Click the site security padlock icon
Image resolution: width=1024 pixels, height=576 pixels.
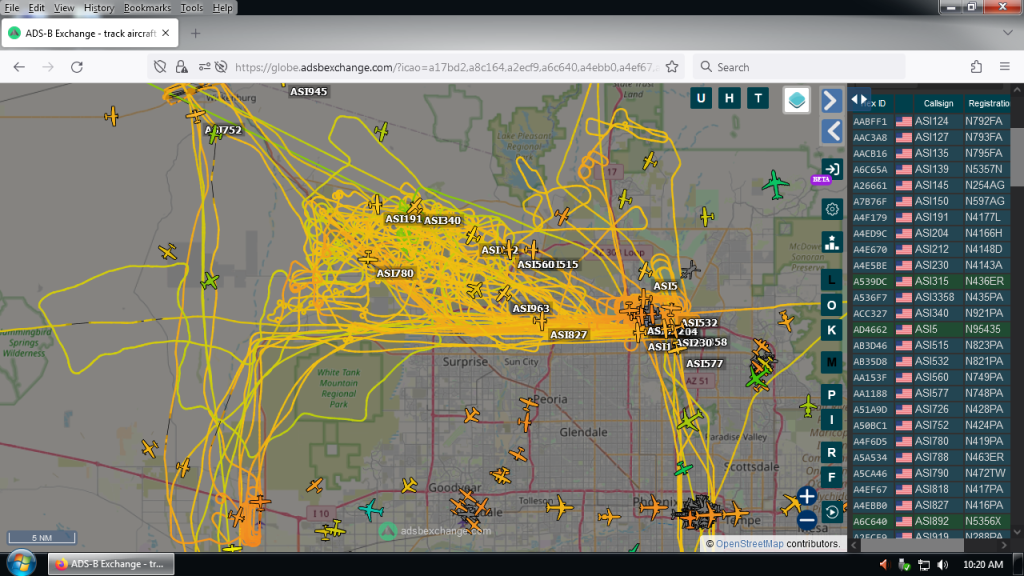[x=182, y=67]
